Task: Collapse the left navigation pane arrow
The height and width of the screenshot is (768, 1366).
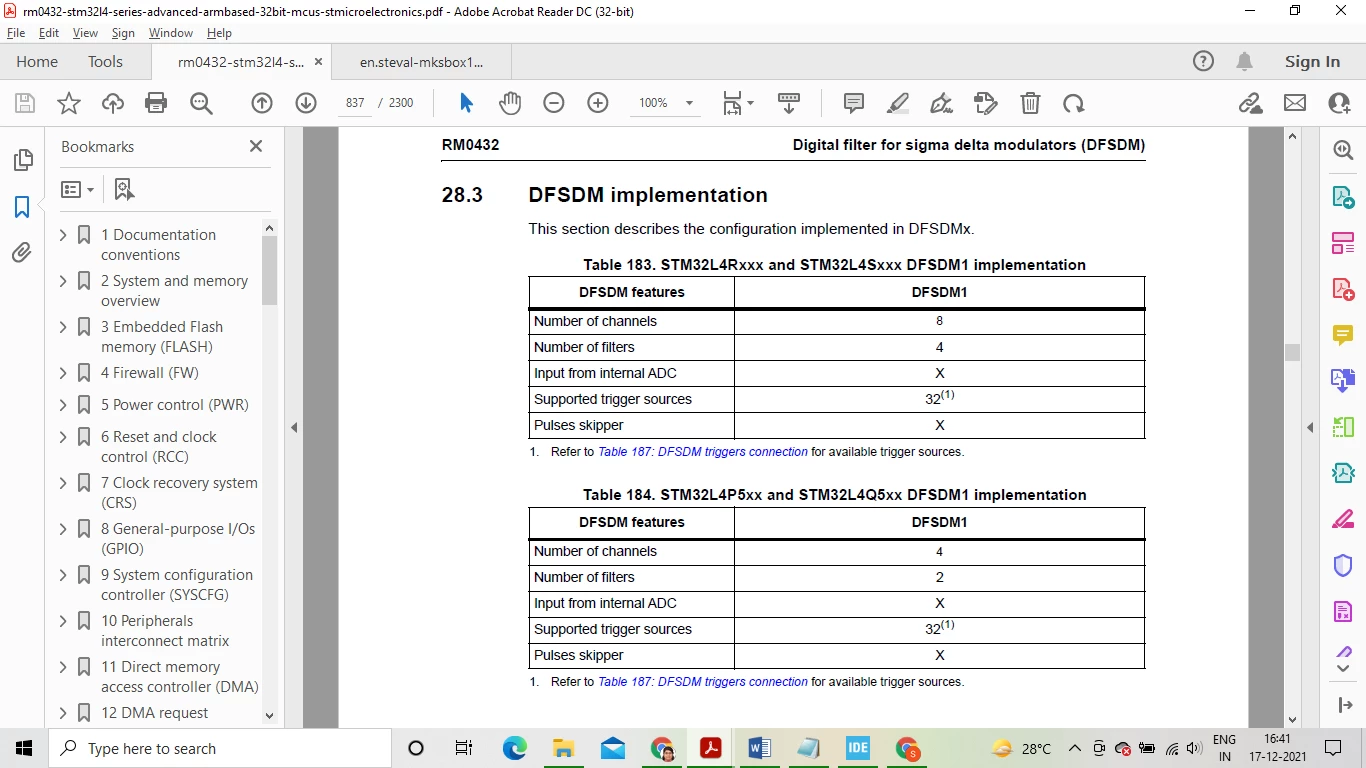Action: point(294,427)
